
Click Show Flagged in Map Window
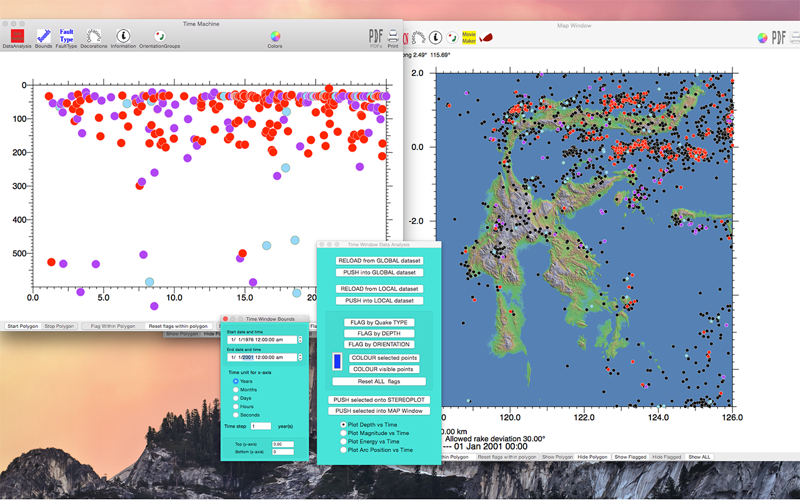pos(630,457)
